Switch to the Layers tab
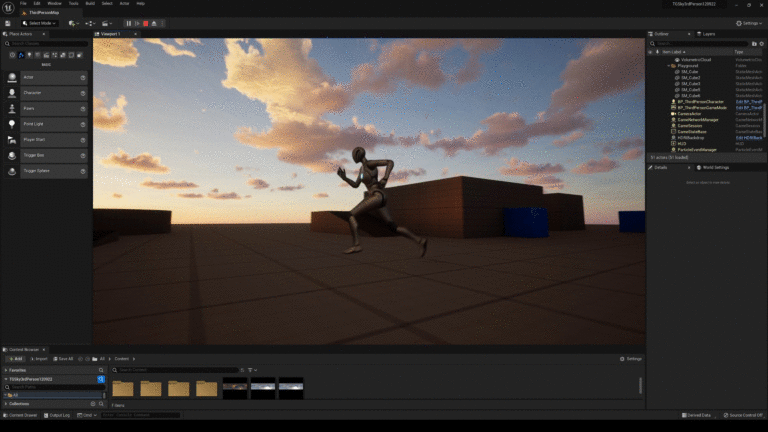 point(708,34)
